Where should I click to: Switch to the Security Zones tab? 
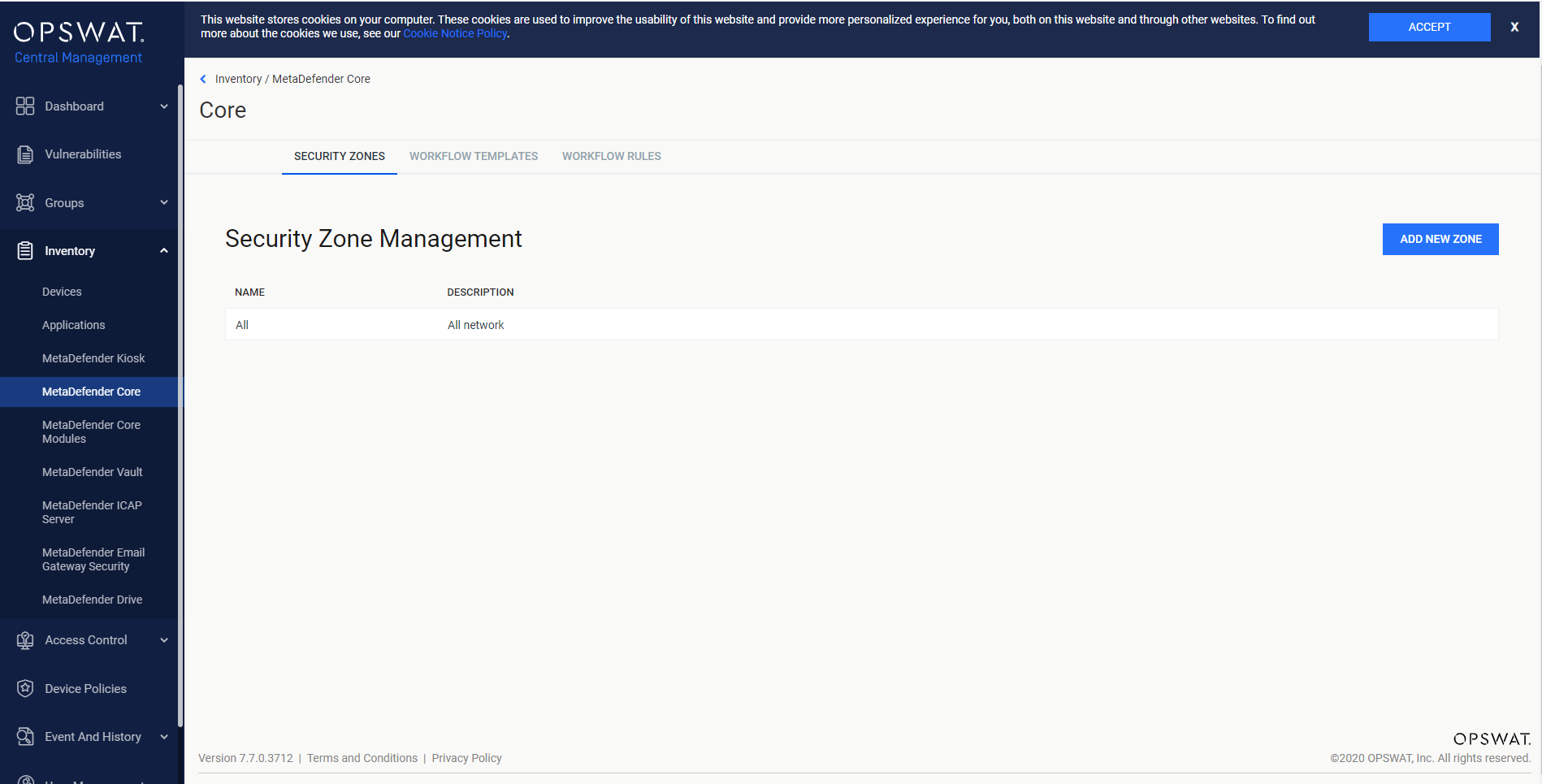(x=340, y=156)
